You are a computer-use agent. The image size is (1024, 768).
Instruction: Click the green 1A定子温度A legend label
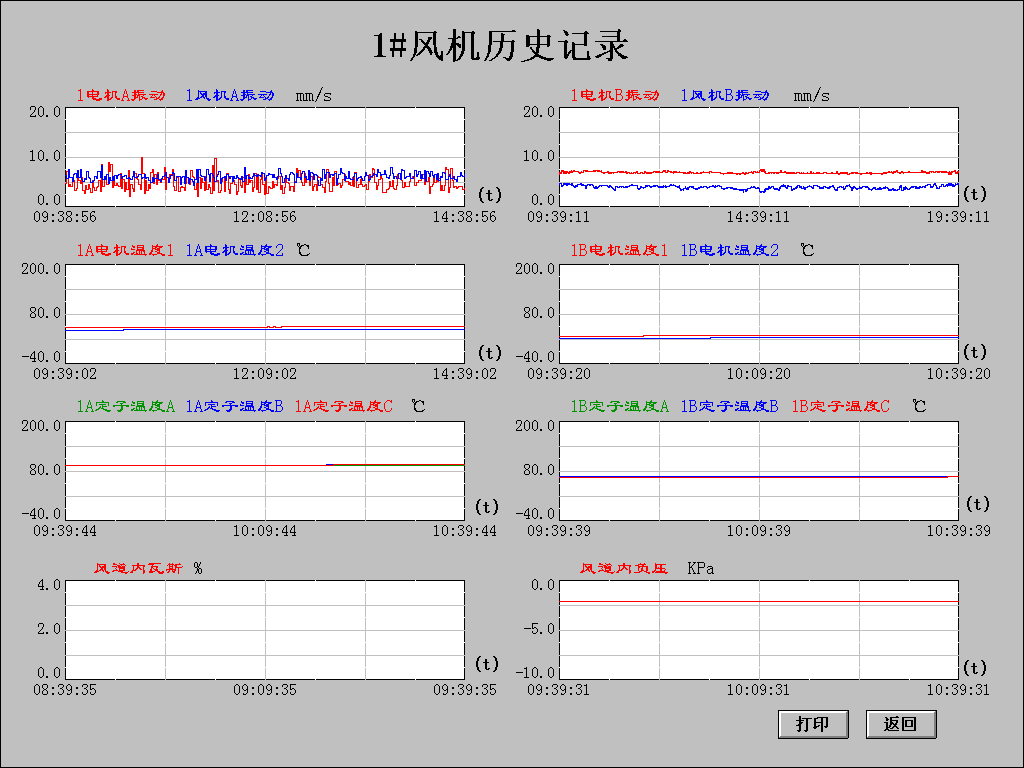pyautogui.click(x=126, y=407)
